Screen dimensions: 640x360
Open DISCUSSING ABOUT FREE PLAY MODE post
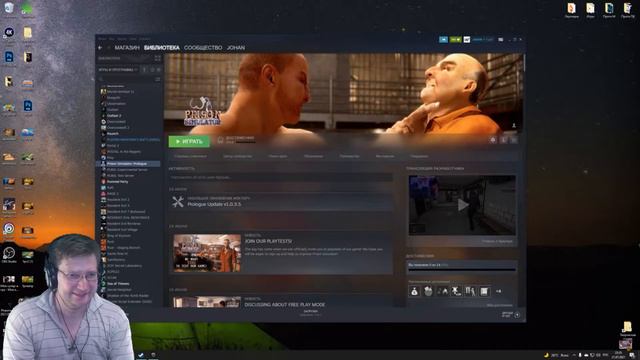click(285, 304)
